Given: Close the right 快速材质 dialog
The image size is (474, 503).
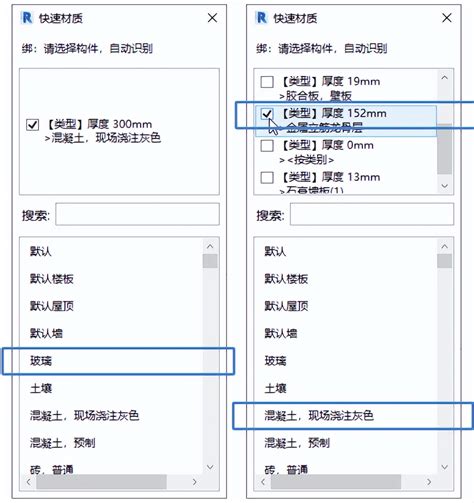Looking at the screenshot, I should (447, 18).
